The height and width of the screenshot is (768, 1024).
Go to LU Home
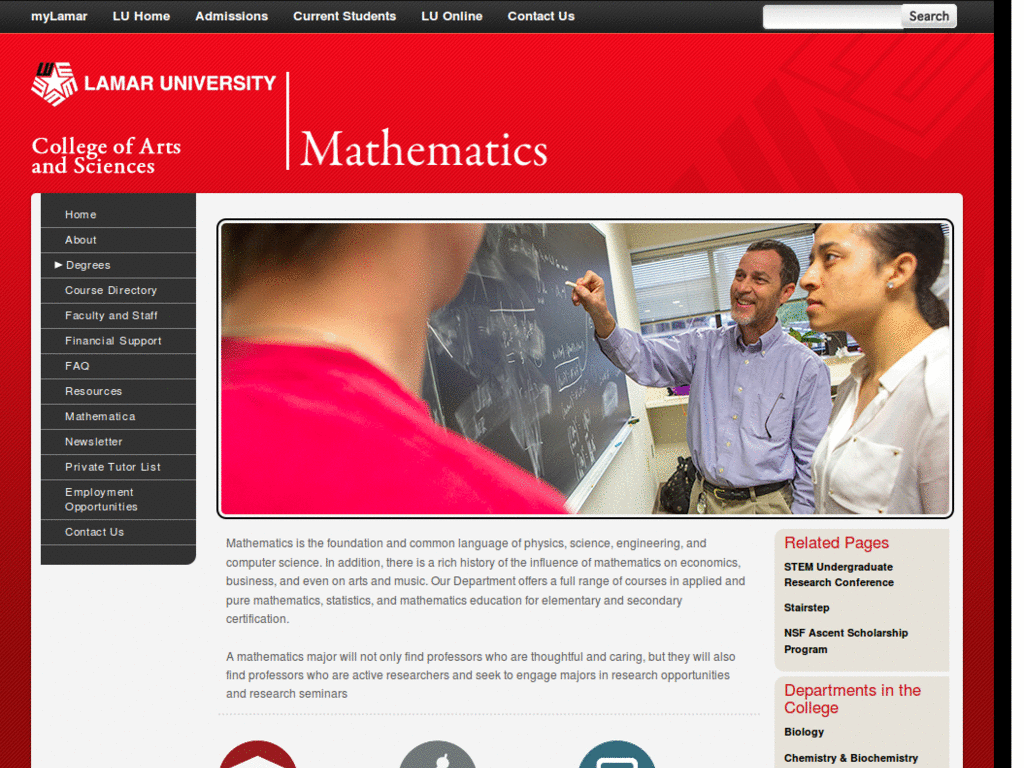click(141, 16)
